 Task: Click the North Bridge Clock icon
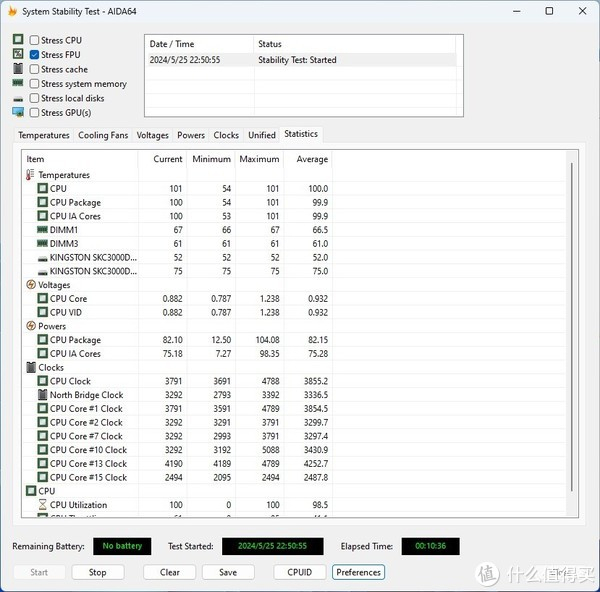[42, 395]
